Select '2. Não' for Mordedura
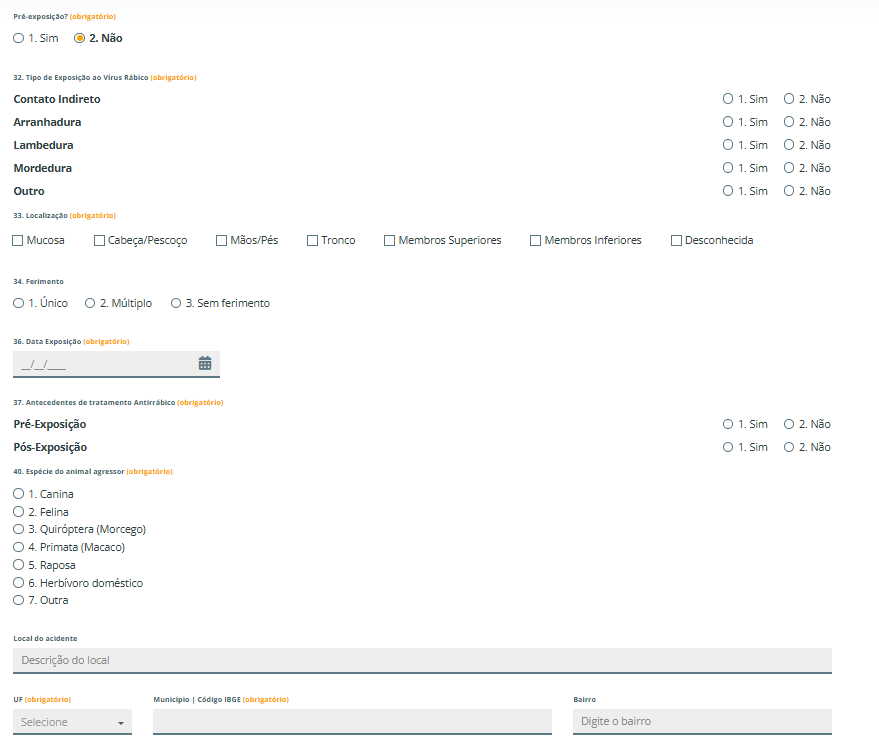The height and width of the screenshot is (753, 879). tap(789, 168)
